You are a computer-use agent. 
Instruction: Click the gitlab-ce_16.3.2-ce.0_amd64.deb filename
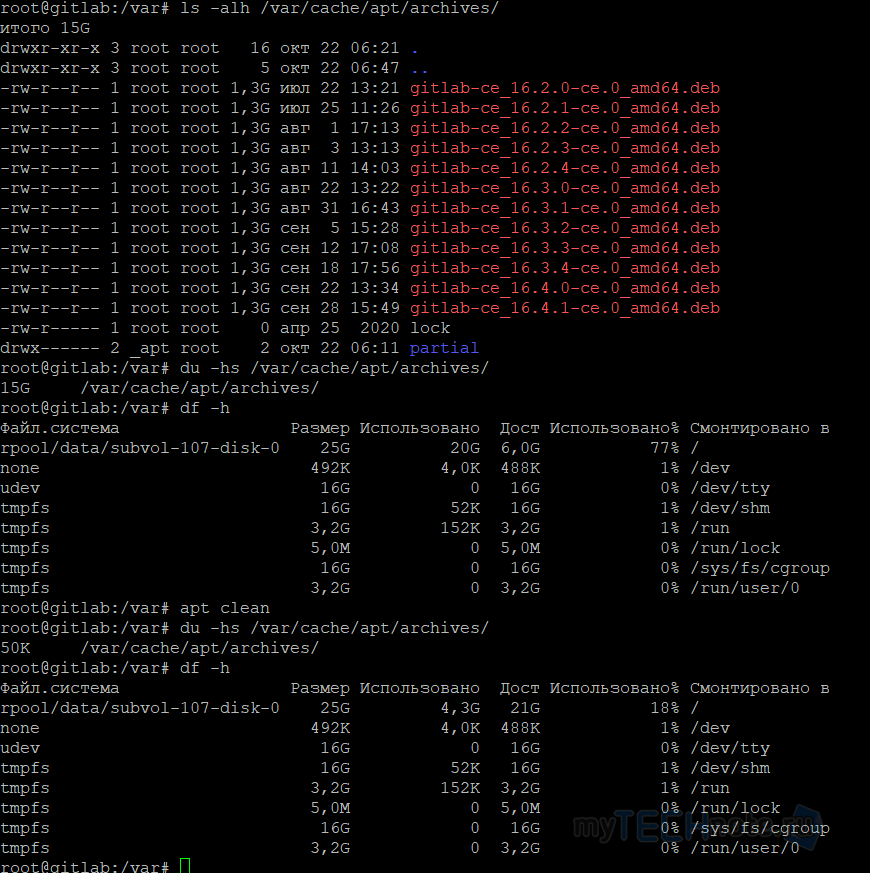coord(565,228)
